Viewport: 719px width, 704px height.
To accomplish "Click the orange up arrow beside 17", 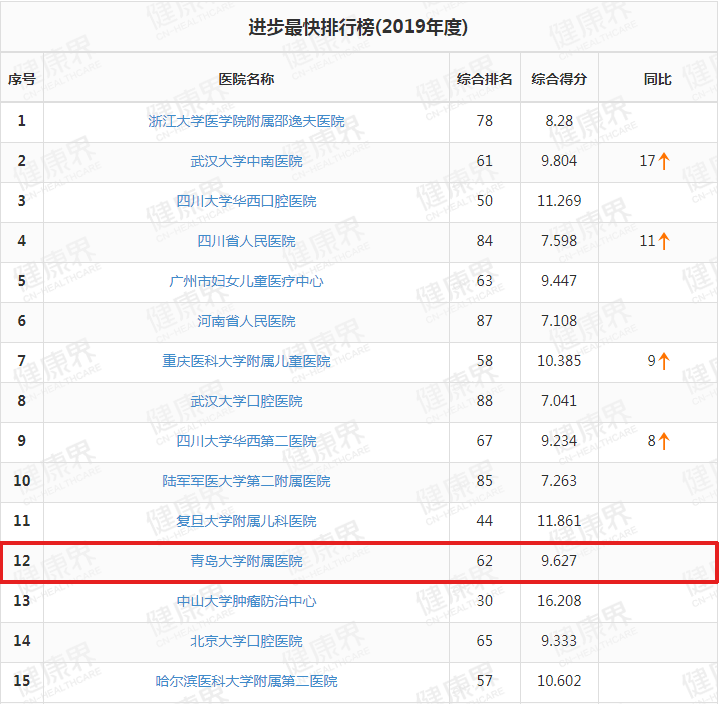I will pos(664,161).
